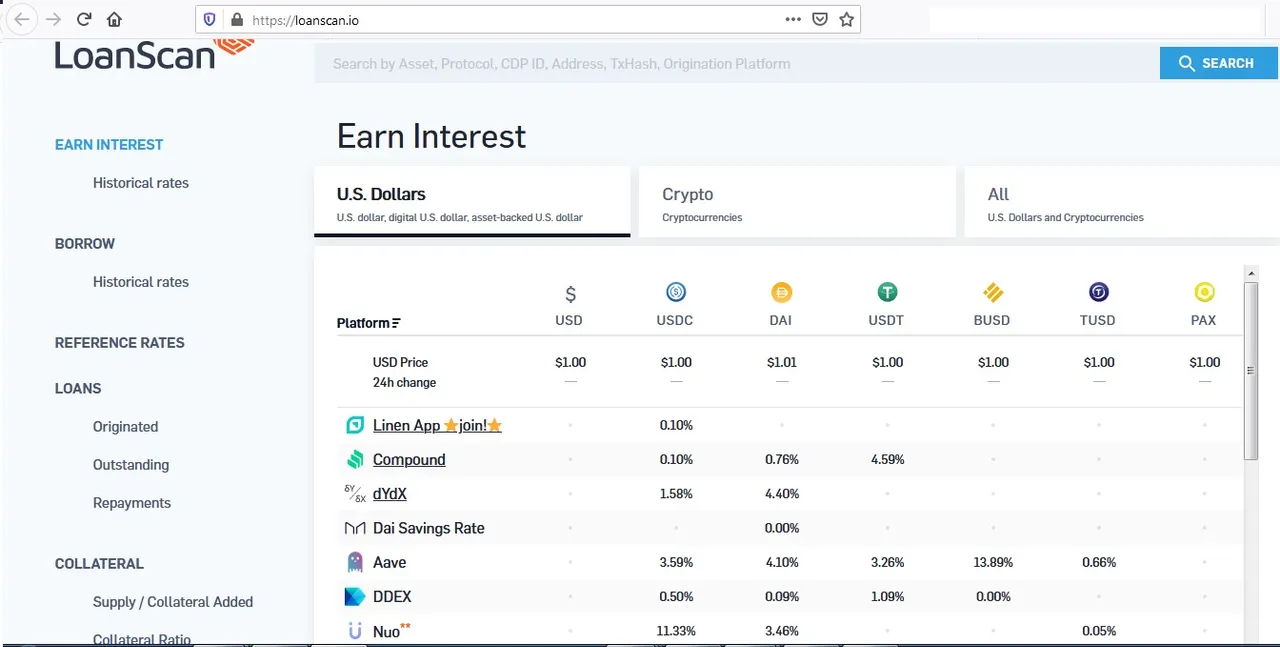Click DDEX USDT rate 1.09%

(887, 597)
